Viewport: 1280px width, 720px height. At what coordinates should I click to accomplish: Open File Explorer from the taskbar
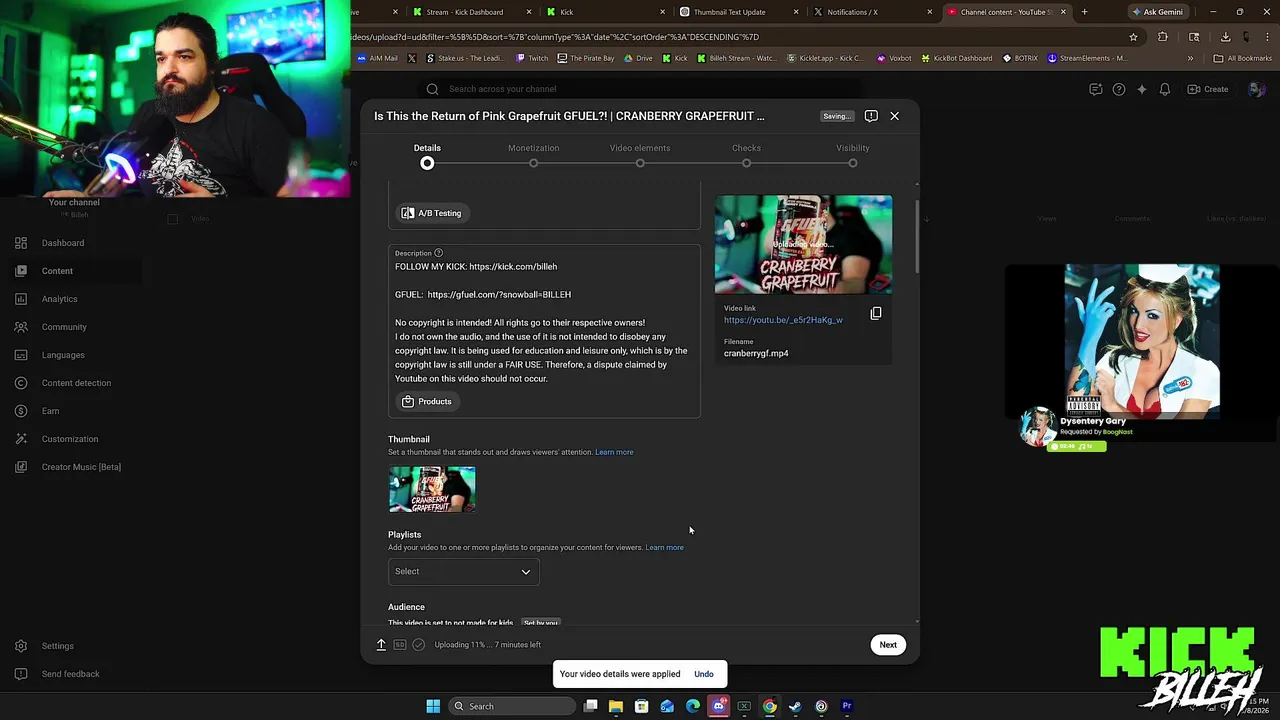[x=616, y=706]
